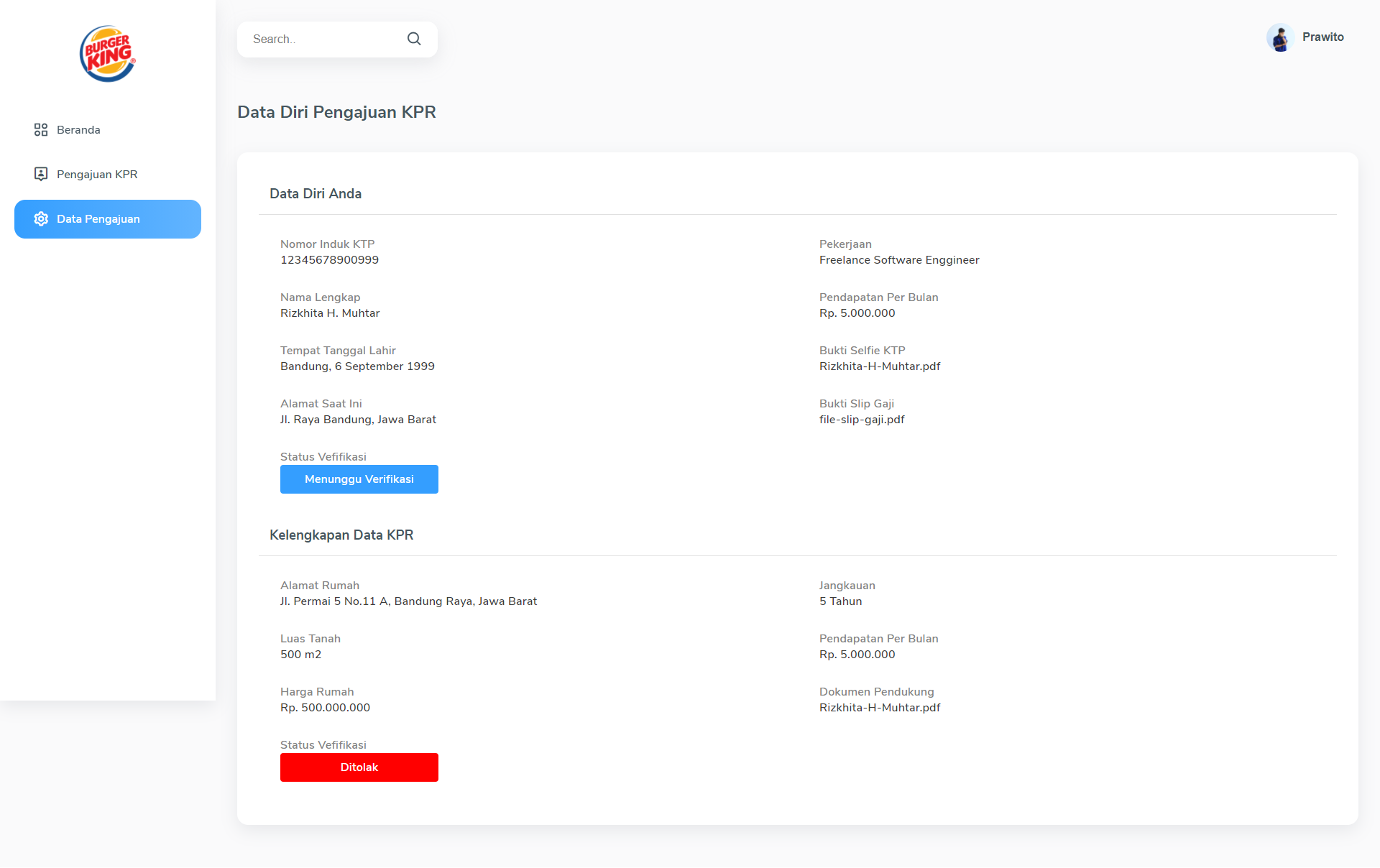The height and width of the screenshot is (868, 1380).
Task: Click the person icon in Pengajuan KPR item
Action: tap(40, 174)
